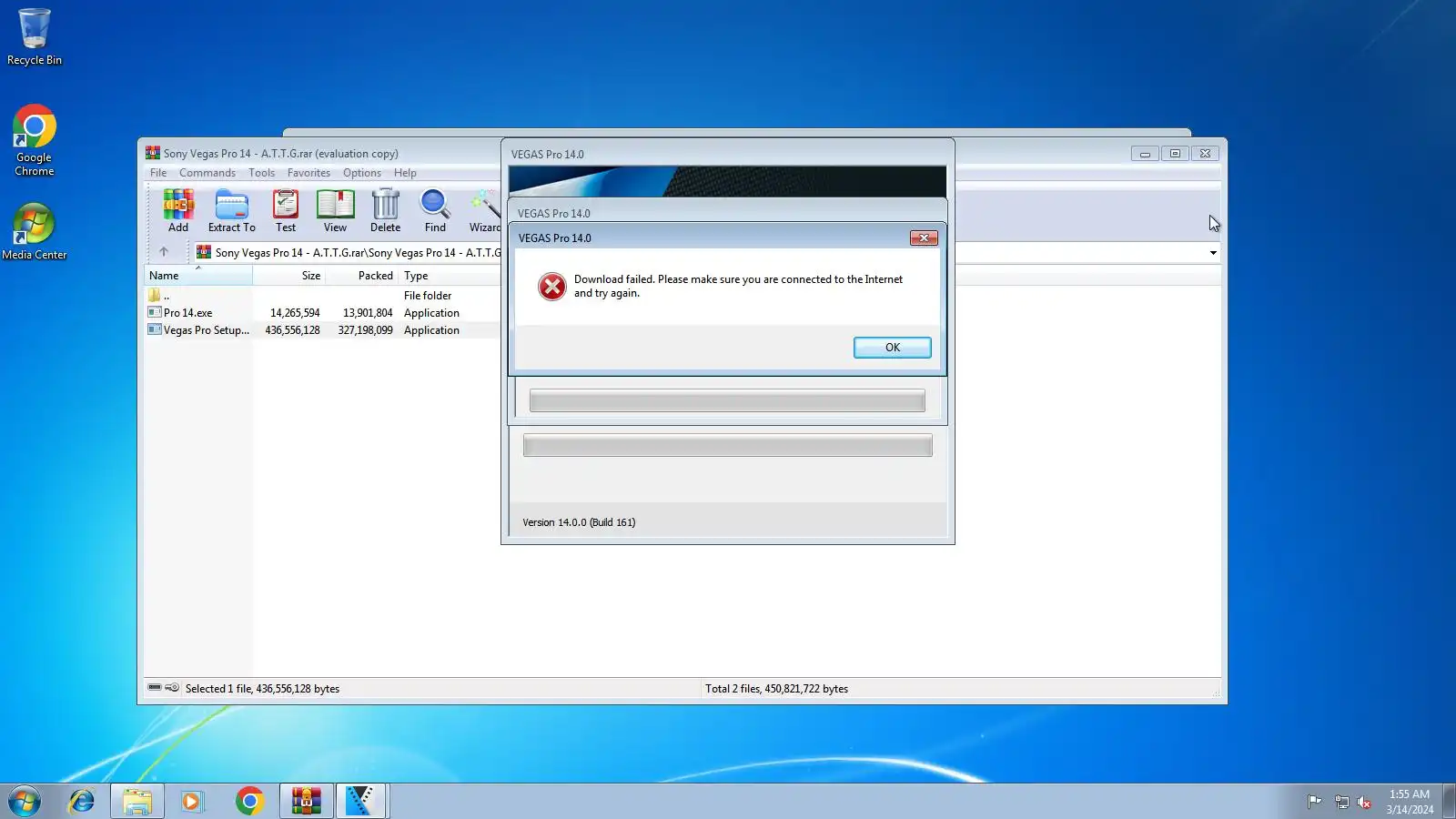Select Media Center desktop shortcut

(x=35, y=232)
